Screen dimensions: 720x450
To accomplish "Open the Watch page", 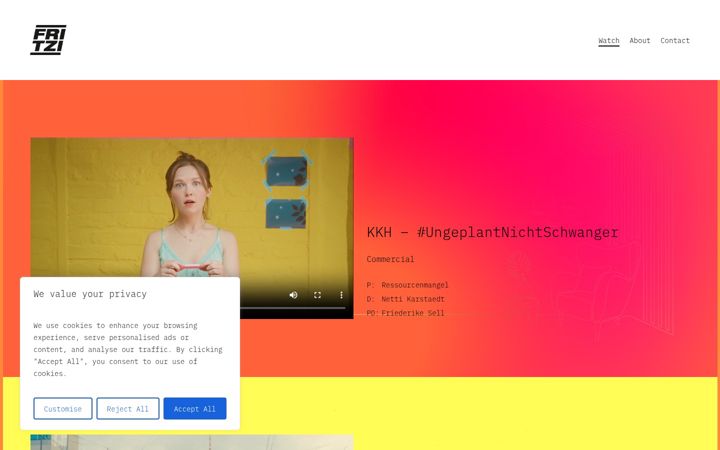I will point(609,40).
